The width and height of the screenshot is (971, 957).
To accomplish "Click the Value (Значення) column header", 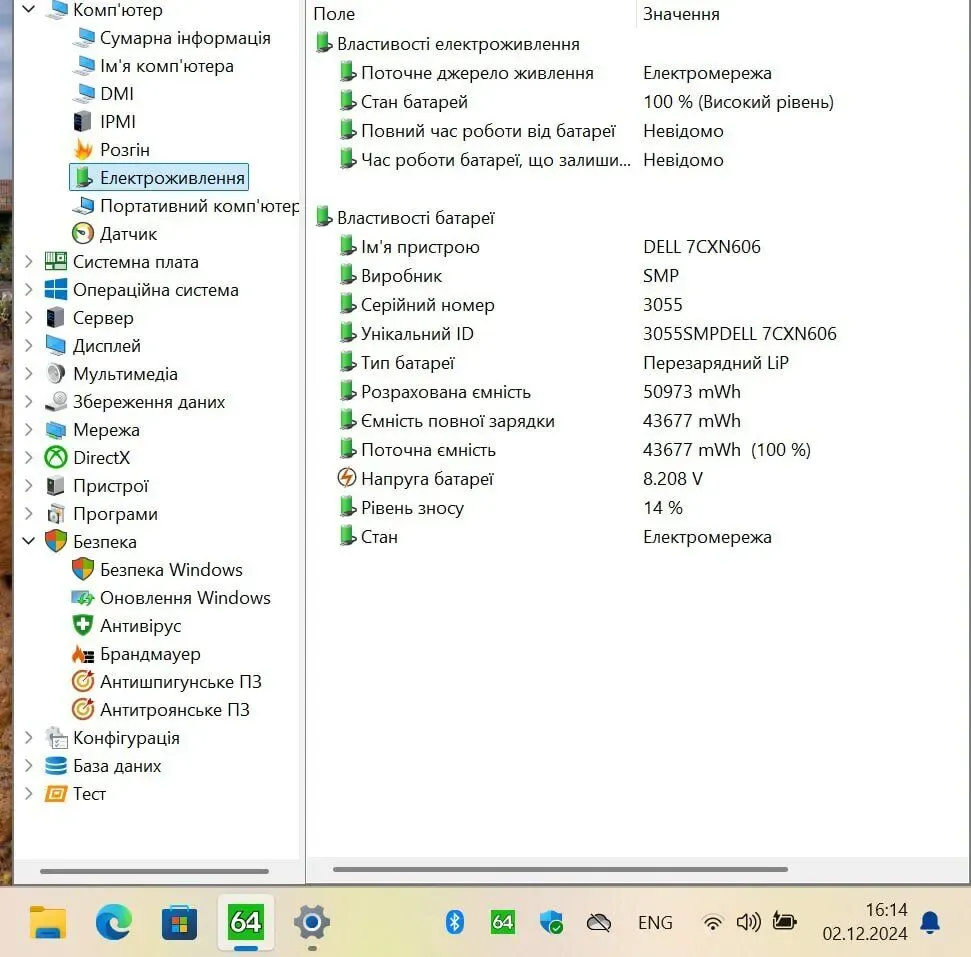I will [x=681, y=14].
